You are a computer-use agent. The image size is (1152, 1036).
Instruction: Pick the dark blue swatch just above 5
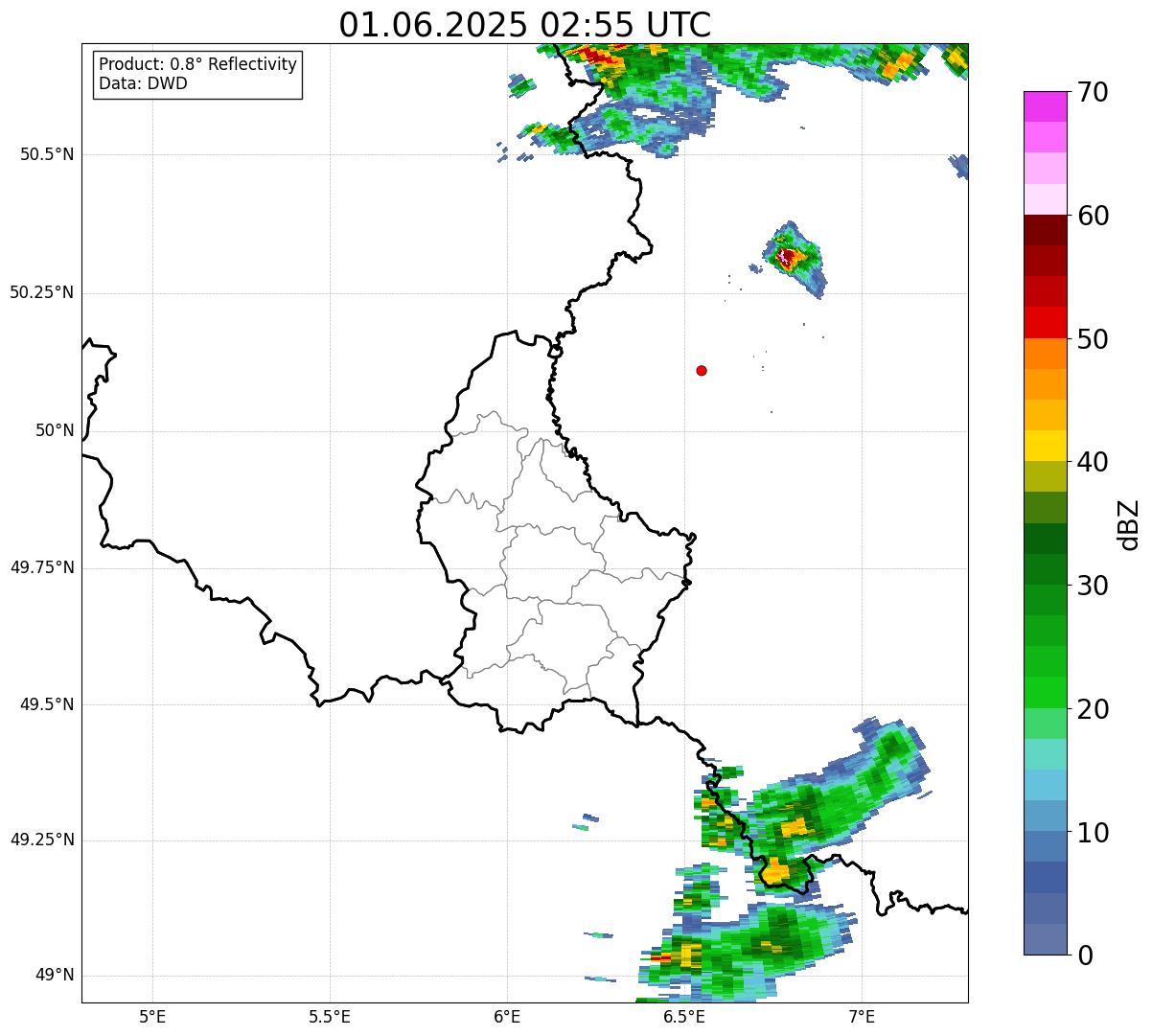click(1045, 878)
